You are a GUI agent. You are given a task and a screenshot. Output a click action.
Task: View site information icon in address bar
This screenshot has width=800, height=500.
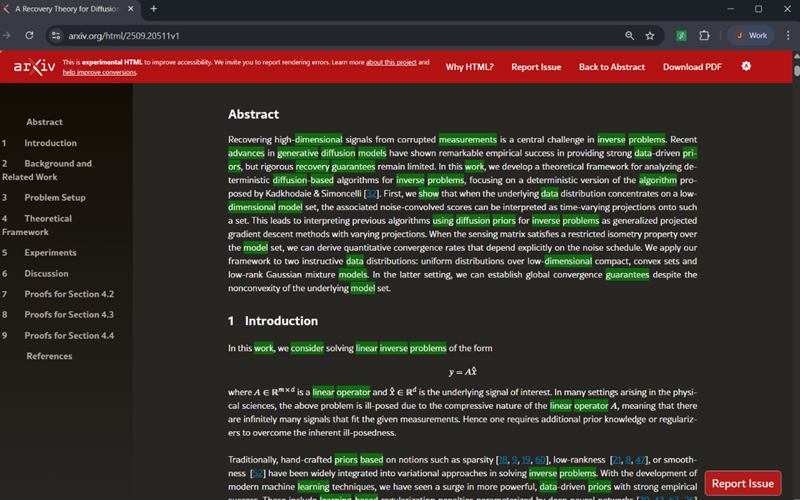56,35
